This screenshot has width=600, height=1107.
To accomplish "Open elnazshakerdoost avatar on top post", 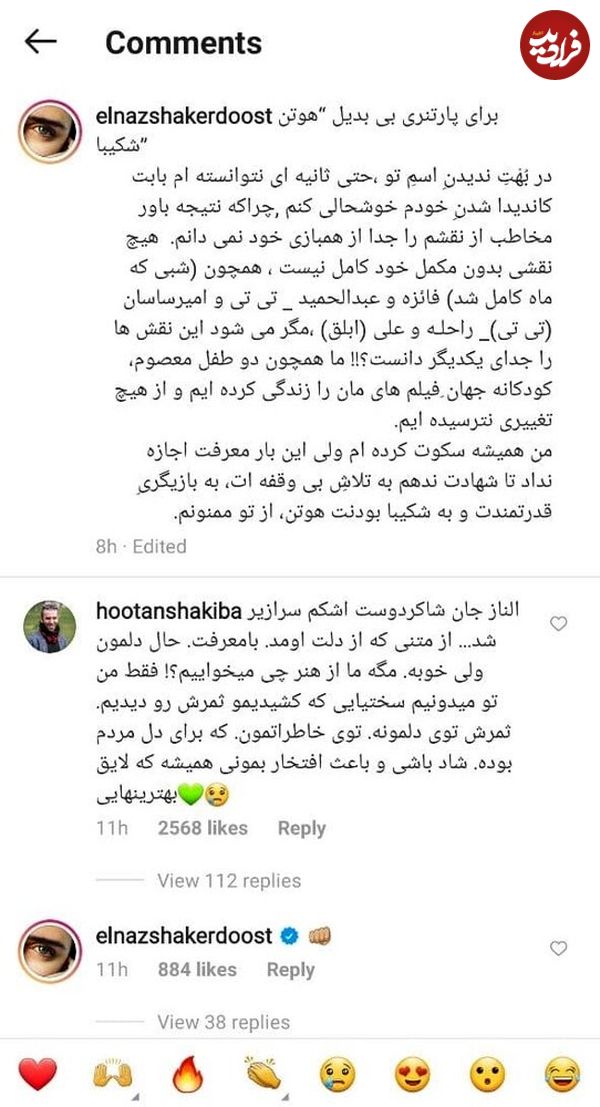I will tap(49, 132).
